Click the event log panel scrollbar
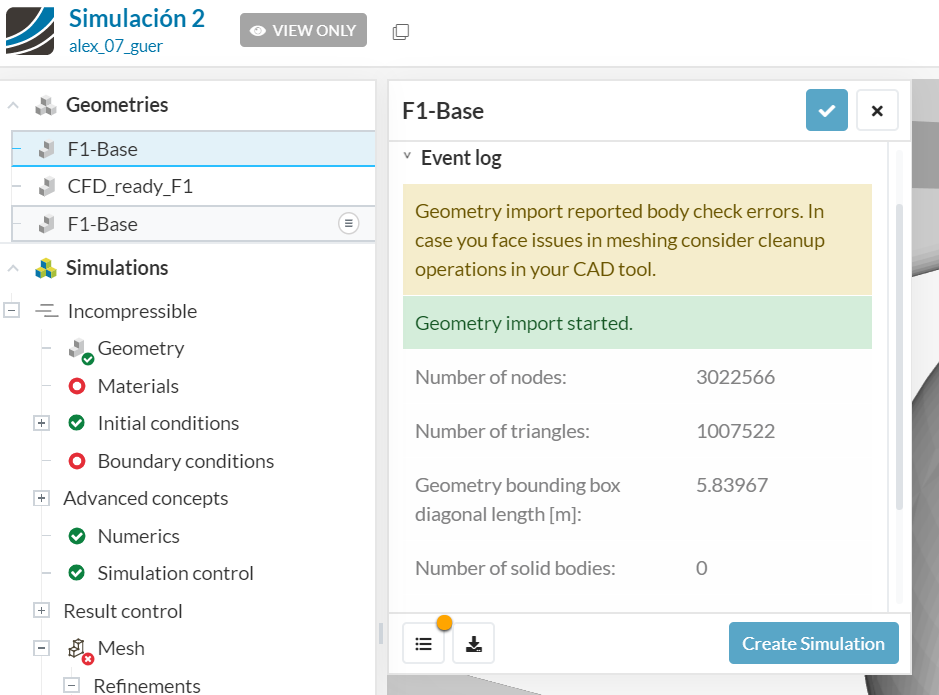The height and width of the screenshot is (695, 939). click(x=897, y=350)
